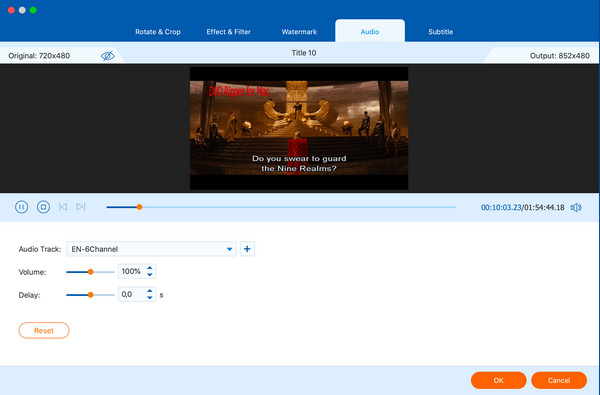Click the Title 10 label
This screenshot has width=600, height=395.
tap(304, 53)
